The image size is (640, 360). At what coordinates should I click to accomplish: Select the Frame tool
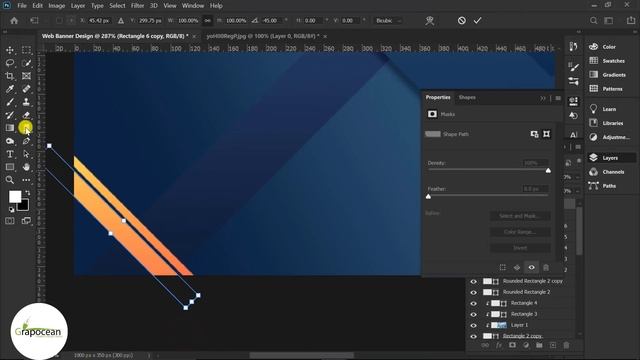26,76
